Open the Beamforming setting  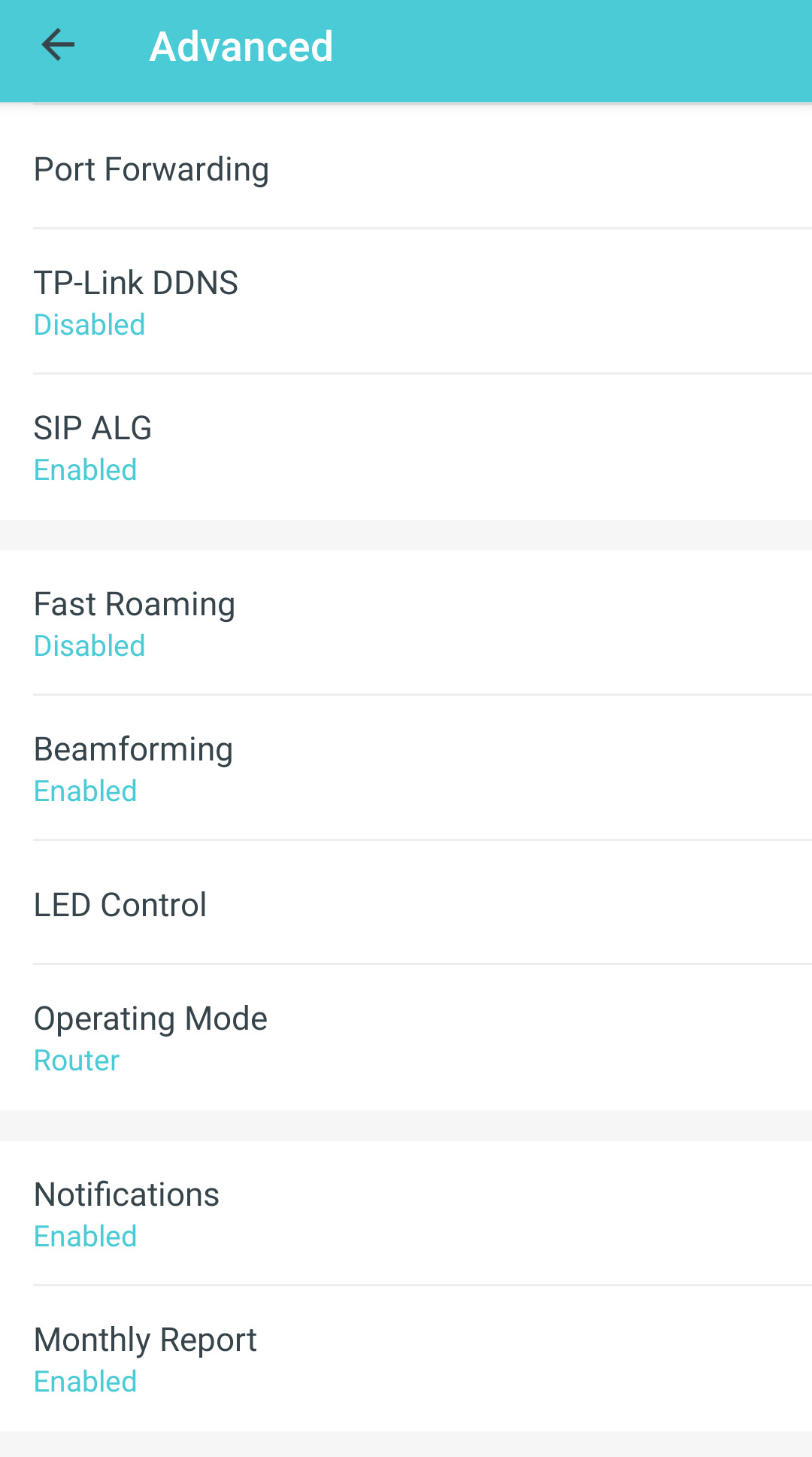click(x=133, y=749)
